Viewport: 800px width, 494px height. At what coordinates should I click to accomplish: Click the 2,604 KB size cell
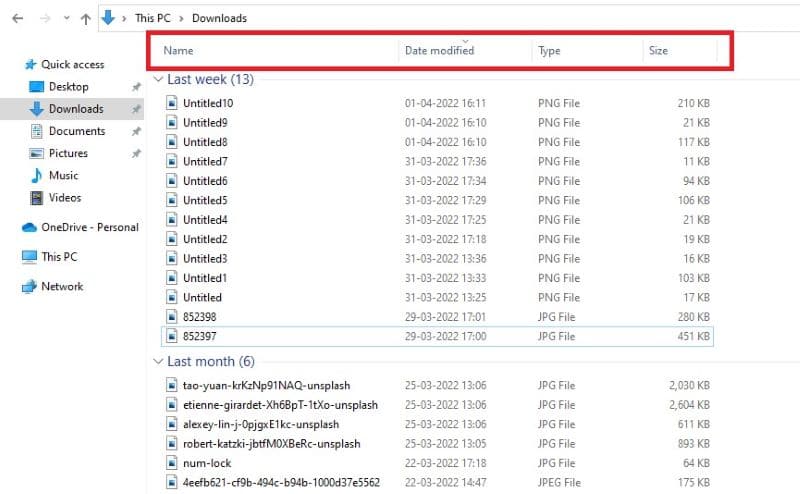[x=689, y=405]
